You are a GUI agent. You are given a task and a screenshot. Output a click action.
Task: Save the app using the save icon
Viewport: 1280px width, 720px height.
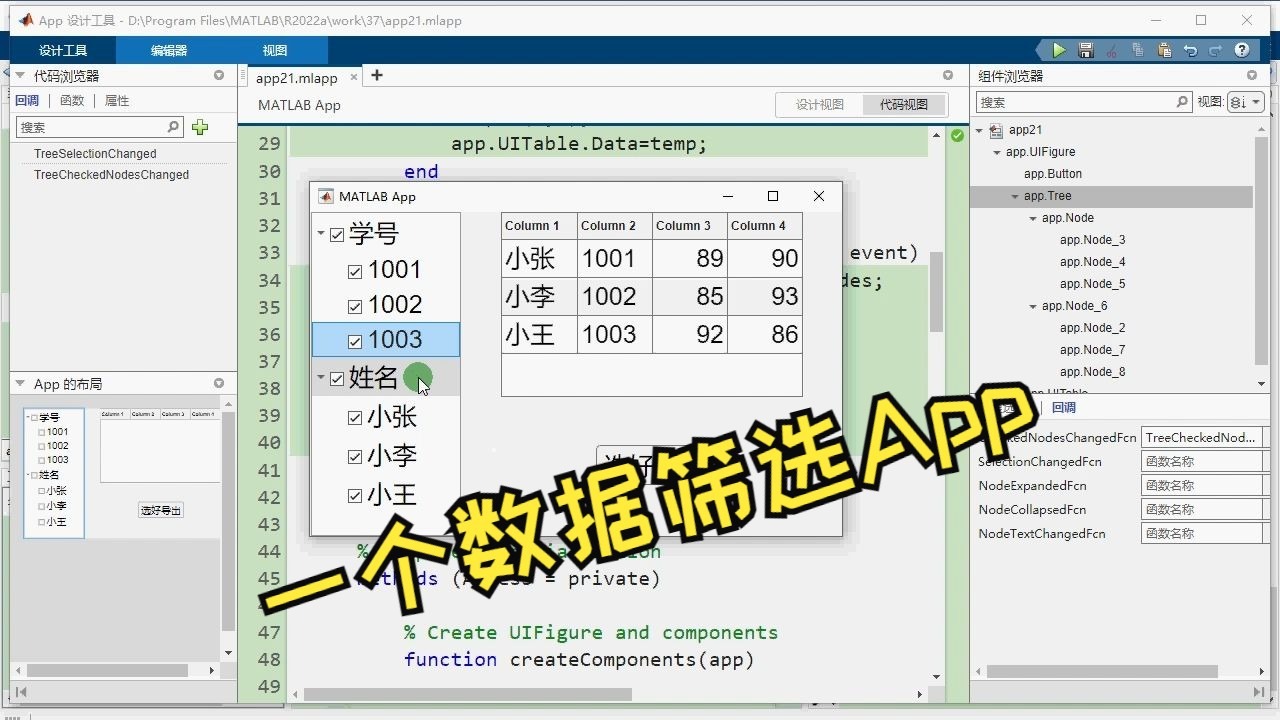pos(1086,50)
